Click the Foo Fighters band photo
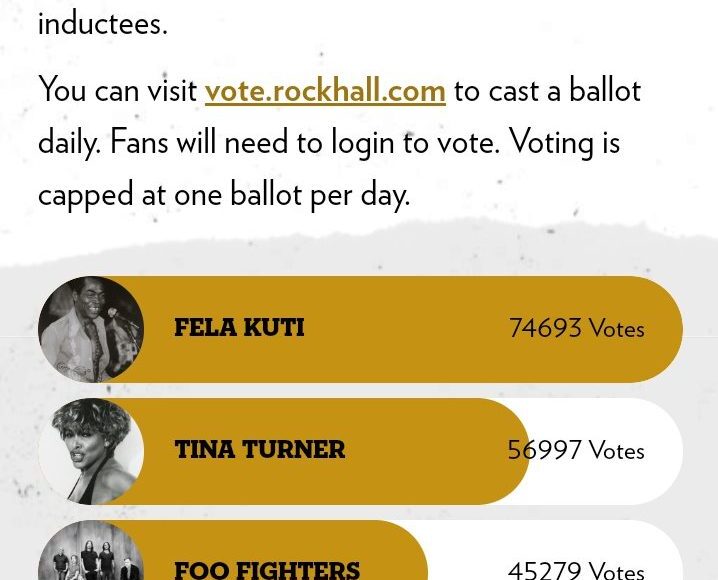 pyautogui.click(x=91, y=555)
